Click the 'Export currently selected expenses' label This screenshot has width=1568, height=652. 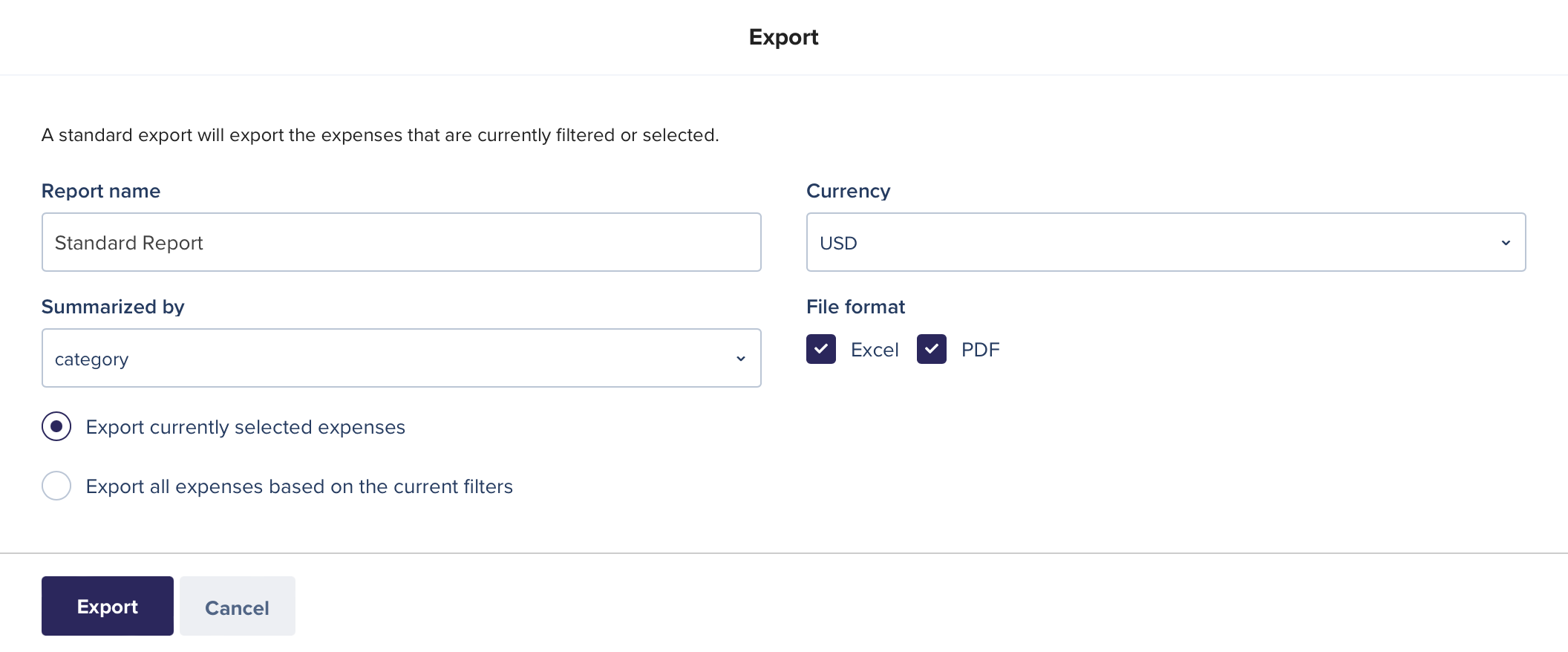pyautogui.click(x=246, y=427)
